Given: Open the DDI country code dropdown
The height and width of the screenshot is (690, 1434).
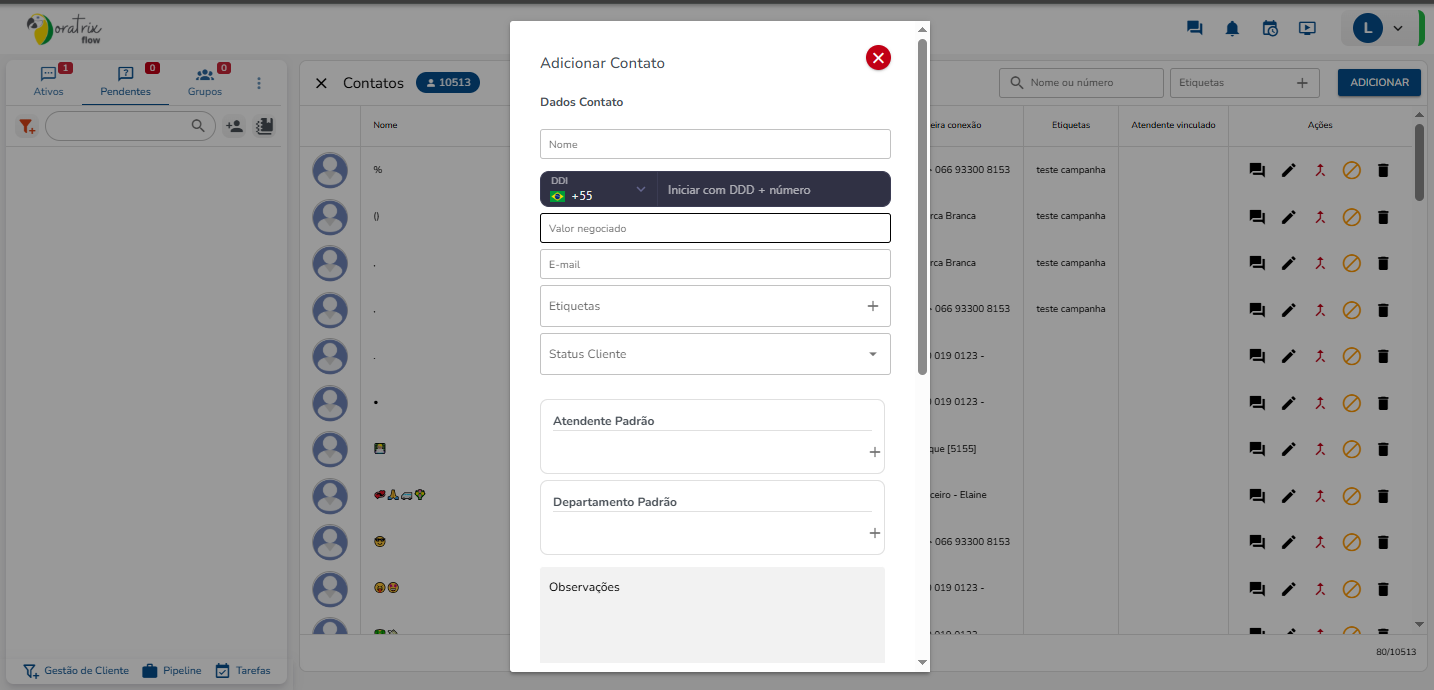Looking at the screenshot, I should [x=599, y=189].
